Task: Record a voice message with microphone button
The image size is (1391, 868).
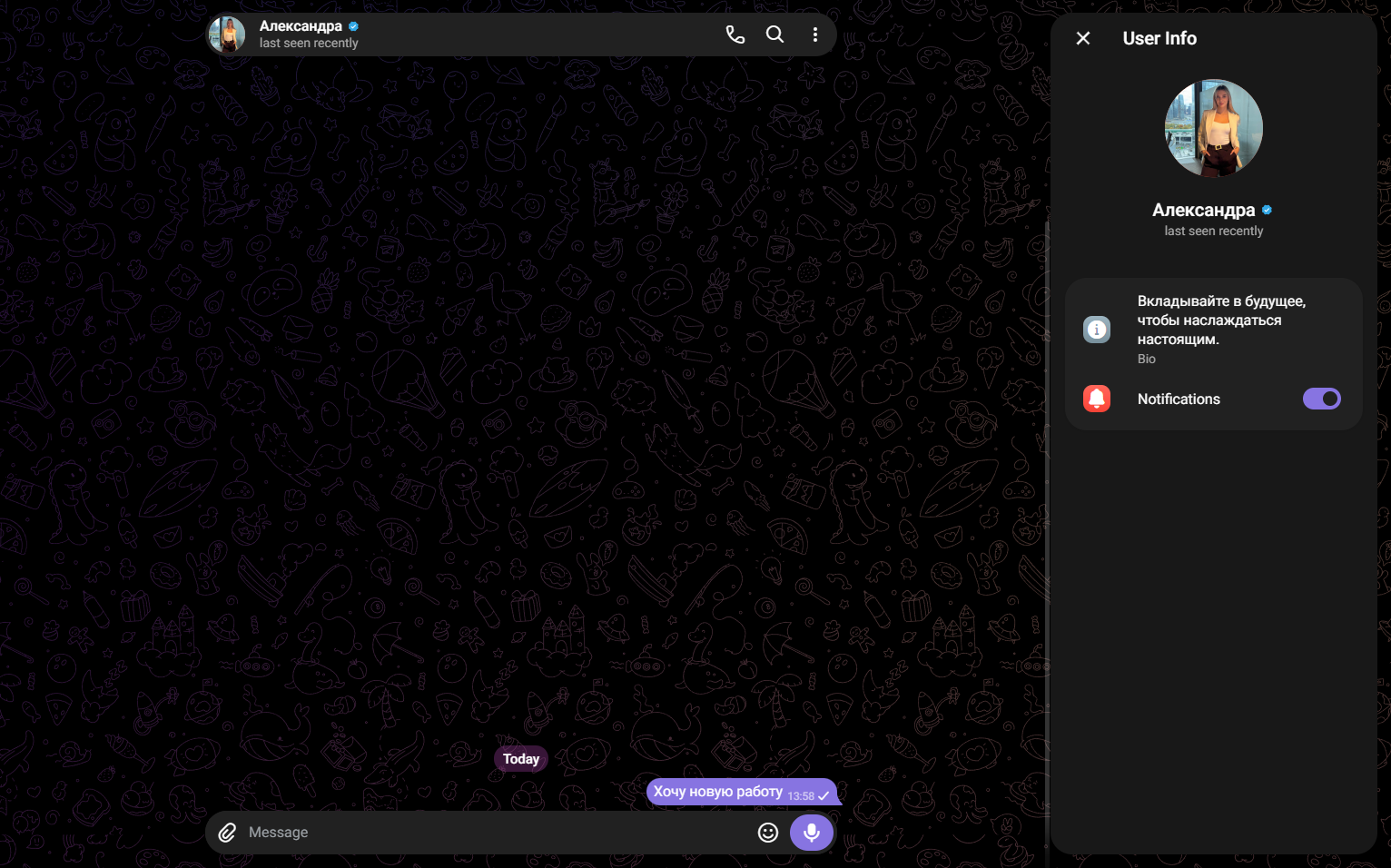Action: pyautogui.click(x=812, y=833)
